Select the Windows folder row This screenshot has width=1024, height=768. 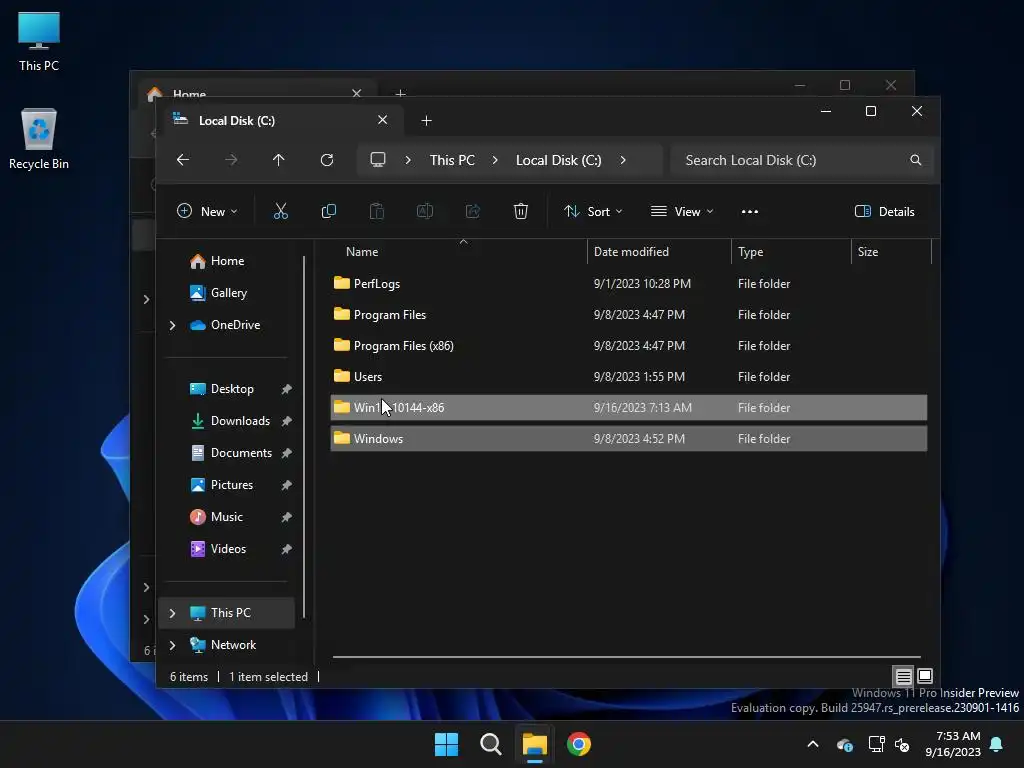click(x=628, y=439)
